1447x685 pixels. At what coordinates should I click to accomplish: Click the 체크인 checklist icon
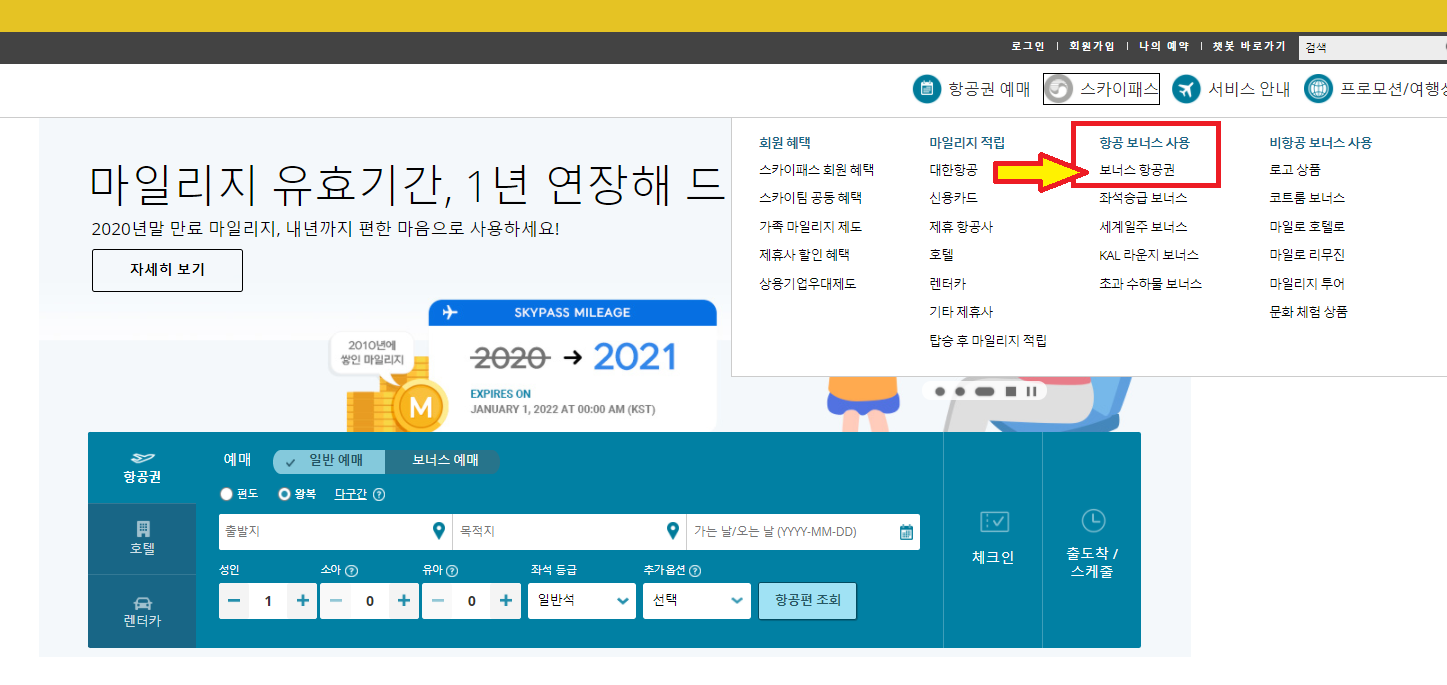(x=994, y=521)
